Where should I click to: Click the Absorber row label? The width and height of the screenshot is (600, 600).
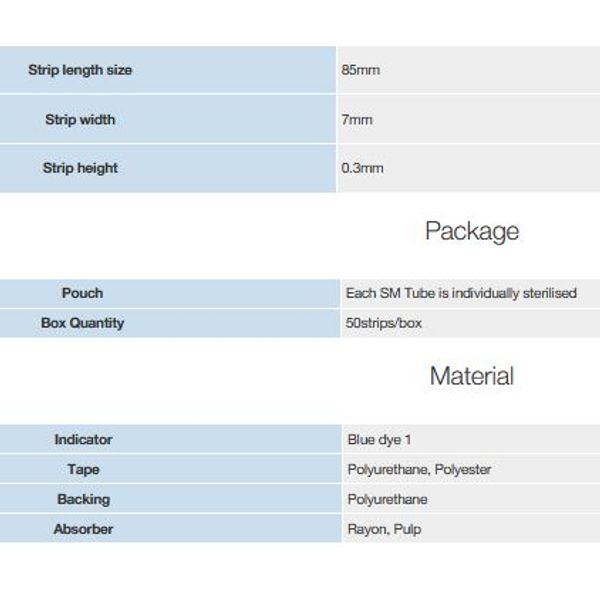(83, 529)
